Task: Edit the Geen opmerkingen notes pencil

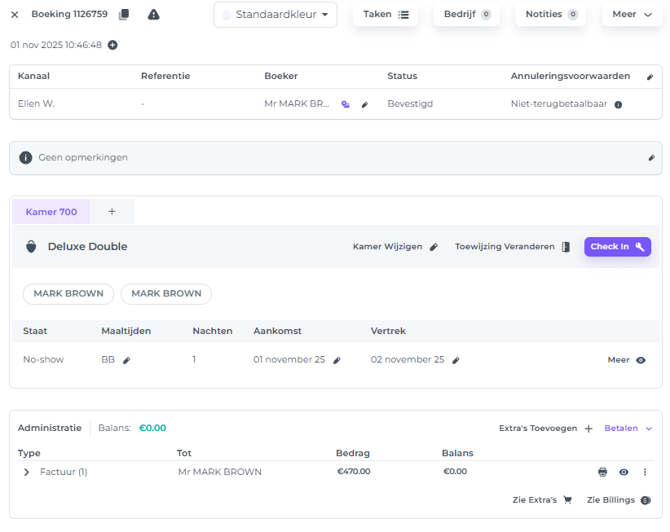Action: tap(651, 158)
